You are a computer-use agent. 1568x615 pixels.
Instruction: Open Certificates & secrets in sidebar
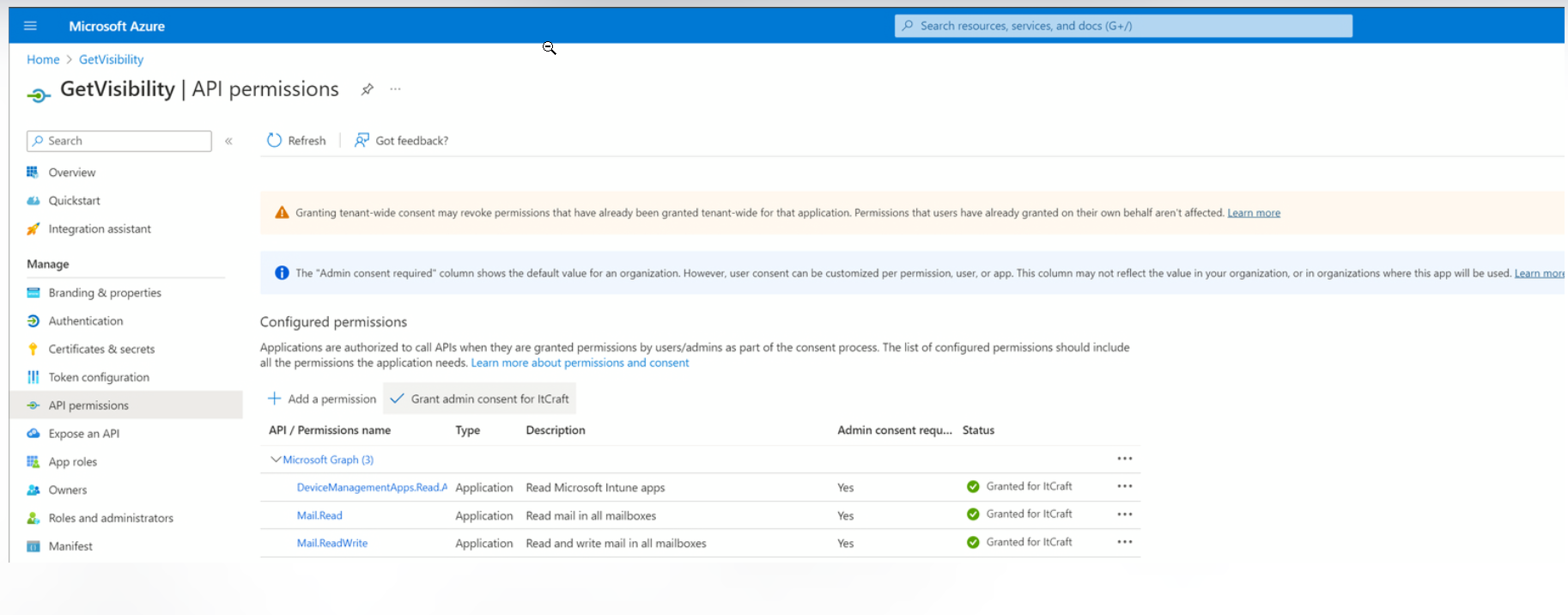pyautogui.click(x=101, y=349)
